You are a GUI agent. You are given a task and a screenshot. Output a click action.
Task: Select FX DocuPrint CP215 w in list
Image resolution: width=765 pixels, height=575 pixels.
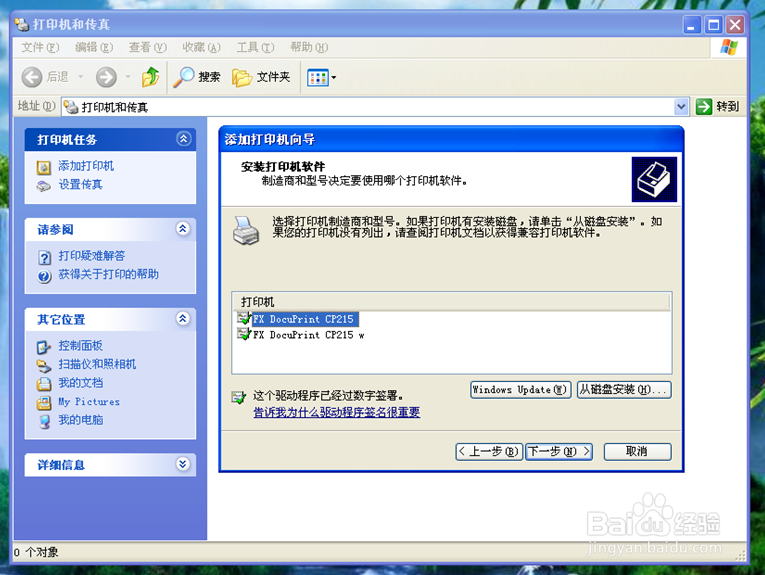click(x=309, y=335)
